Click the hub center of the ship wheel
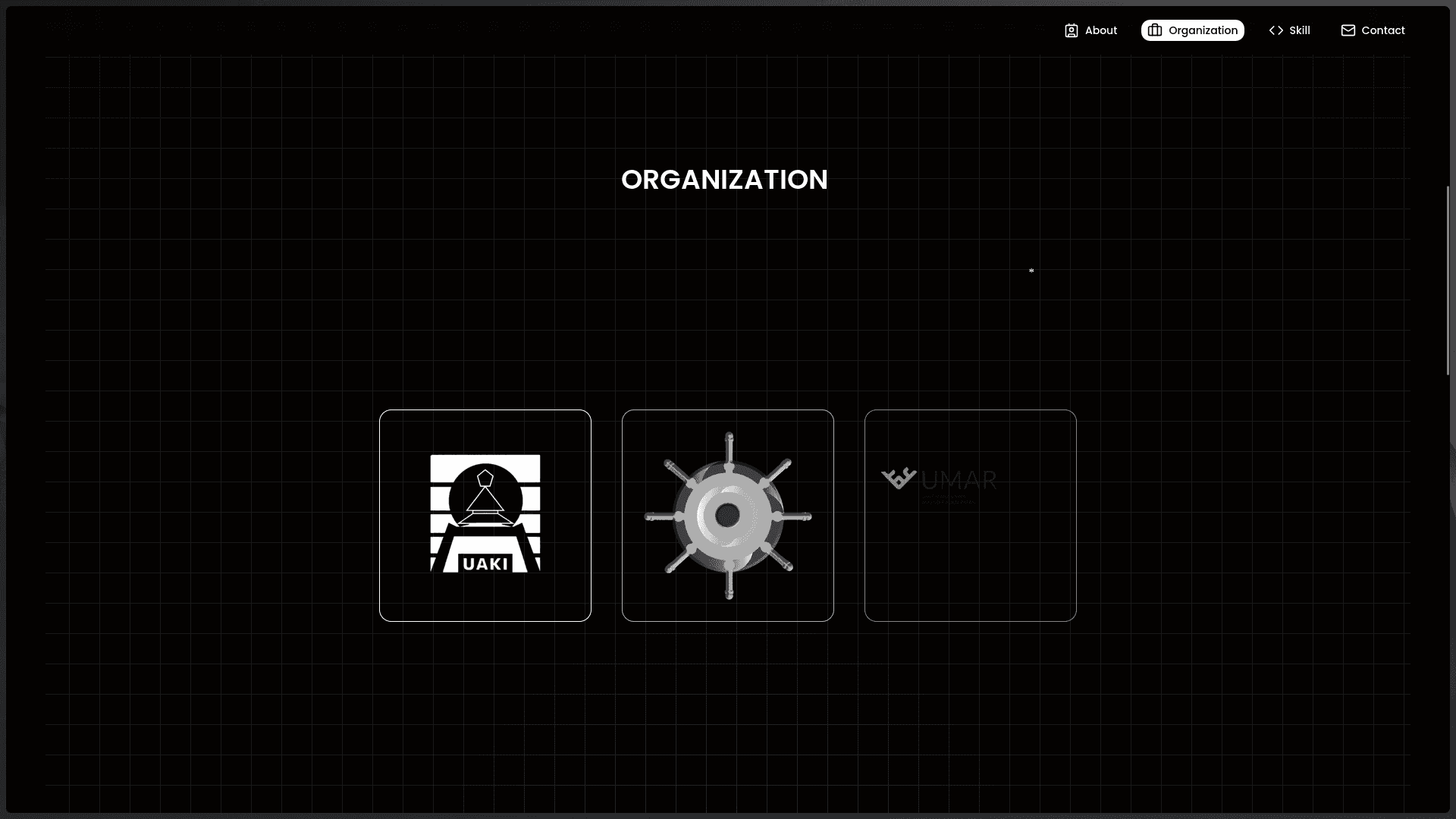The image size is (1456, 819). pyautogui.click(x=727, y=516)
